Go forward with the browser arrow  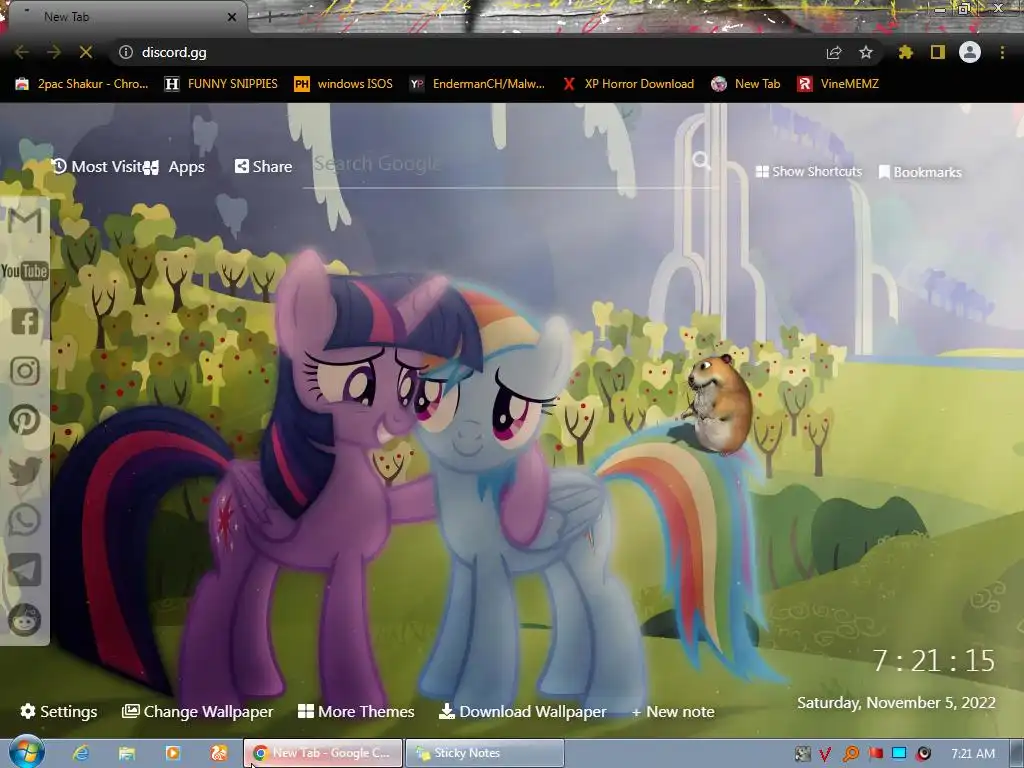[54, 52]
